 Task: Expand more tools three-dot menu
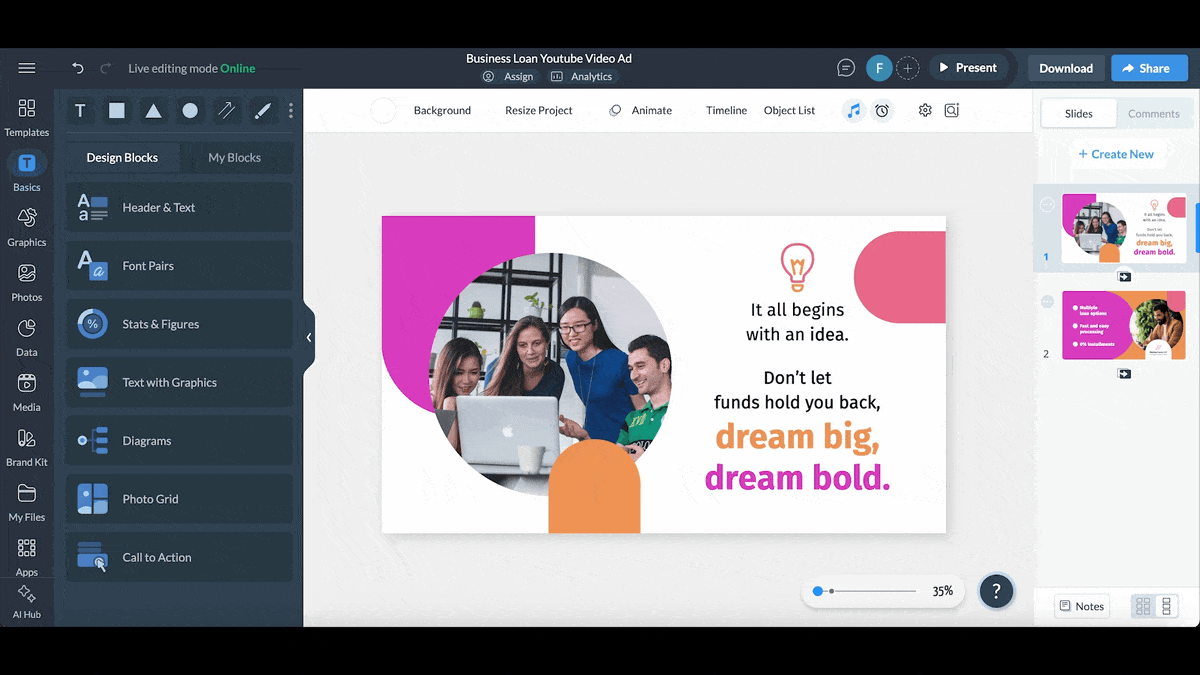tap(291, 111)
